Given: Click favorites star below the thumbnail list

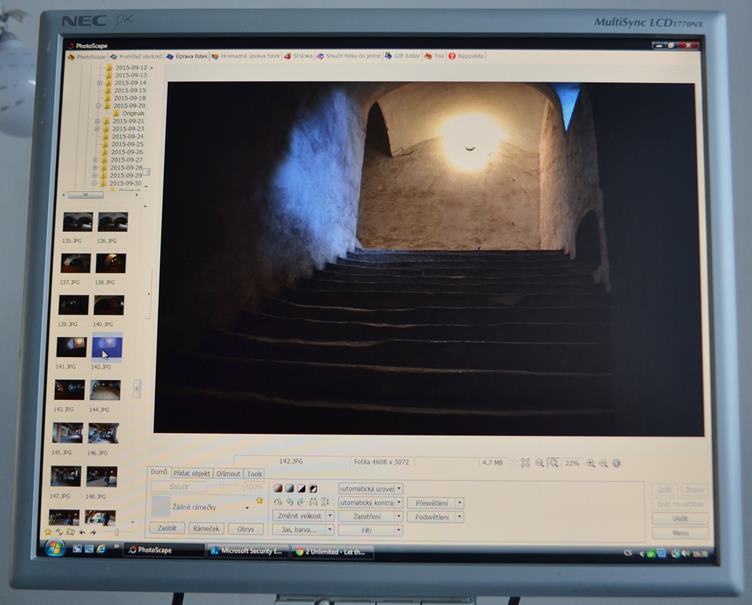Looking at the screenshot, I should [48, 532].
